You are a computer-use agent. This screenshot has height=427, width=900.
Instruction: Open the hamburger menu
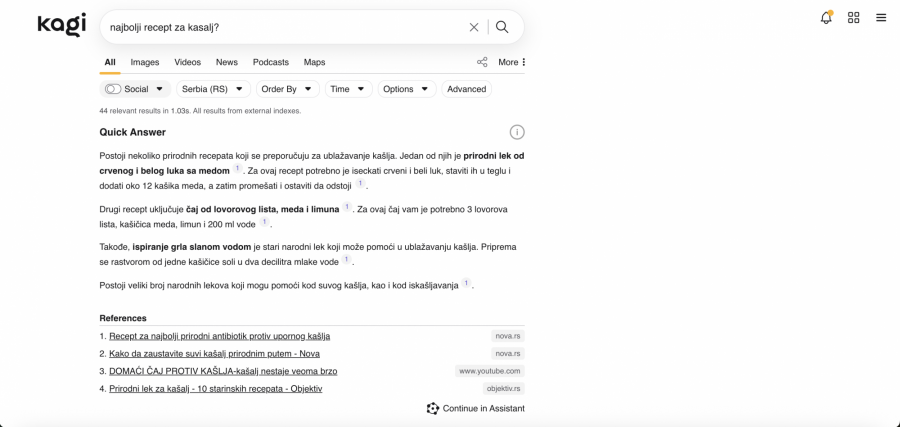coord(881,18)
